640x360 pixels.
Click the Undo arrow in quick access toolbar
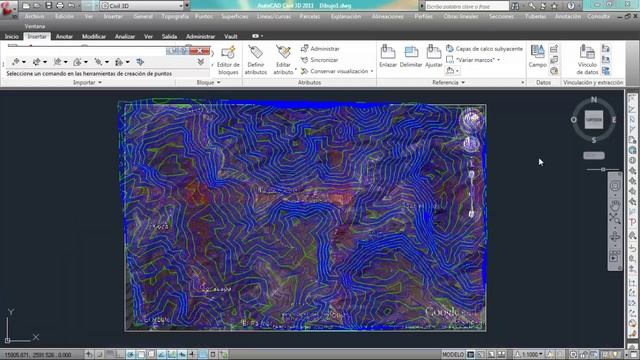(x=71, y=6)
